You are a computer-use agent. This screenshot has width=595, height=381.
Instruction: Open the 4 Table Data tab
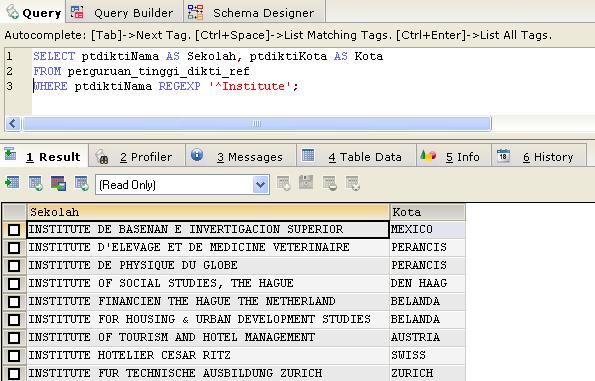point(356,156)
